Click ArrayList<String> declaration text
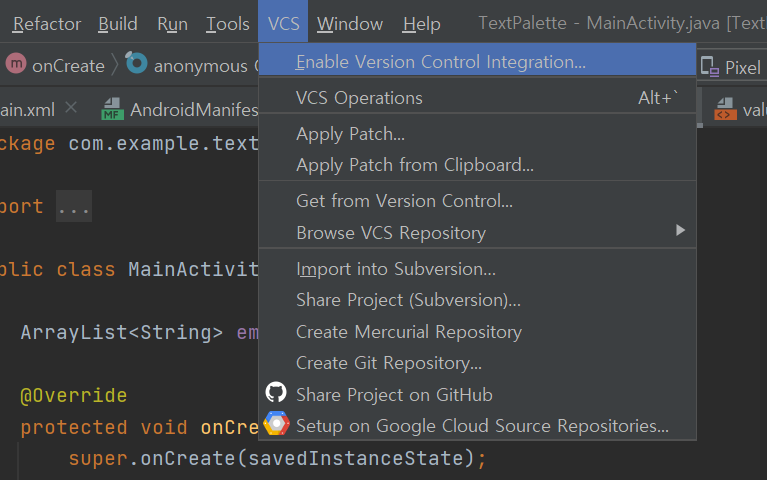Image resolution: width=767 pixels, height=480 pixels. tap(122, 332)
